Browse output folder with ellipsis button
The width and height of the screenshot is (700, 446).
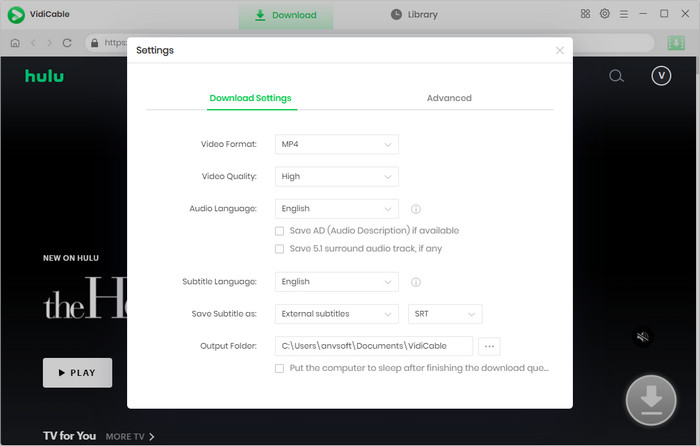(x=489, y=346)
